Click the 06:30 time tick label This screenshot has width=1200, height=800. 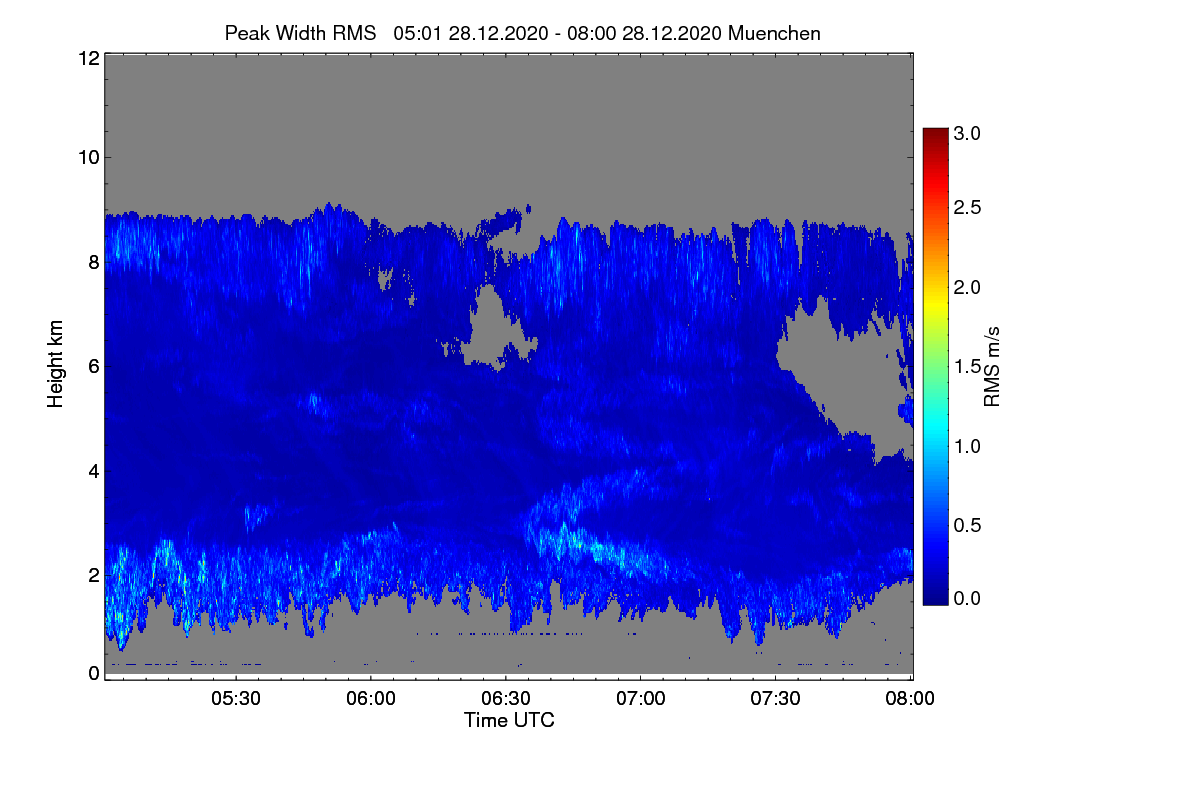[x=506, y=700]
